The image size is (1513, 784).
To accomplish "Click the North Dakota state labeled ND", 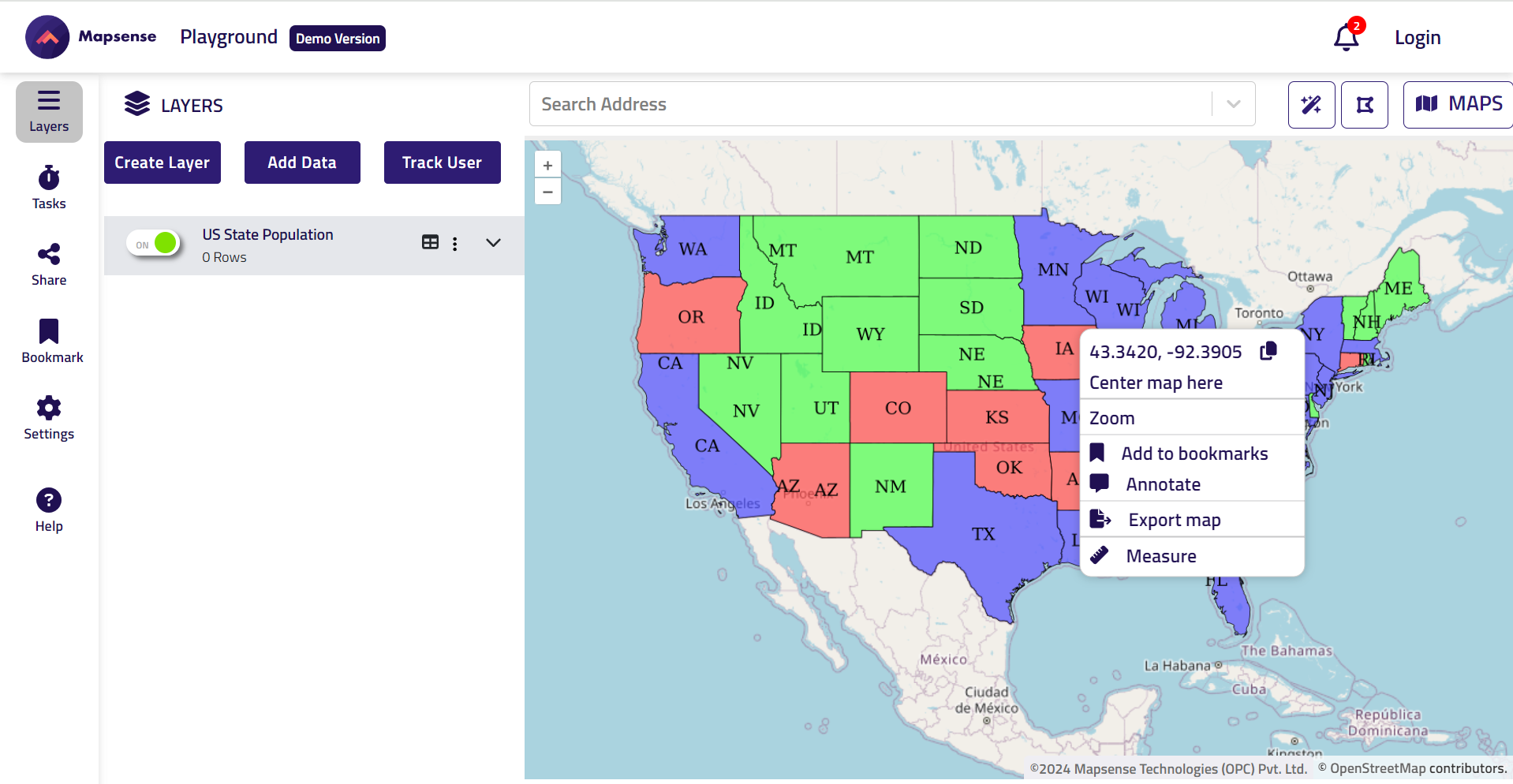I will coord(968,248).
